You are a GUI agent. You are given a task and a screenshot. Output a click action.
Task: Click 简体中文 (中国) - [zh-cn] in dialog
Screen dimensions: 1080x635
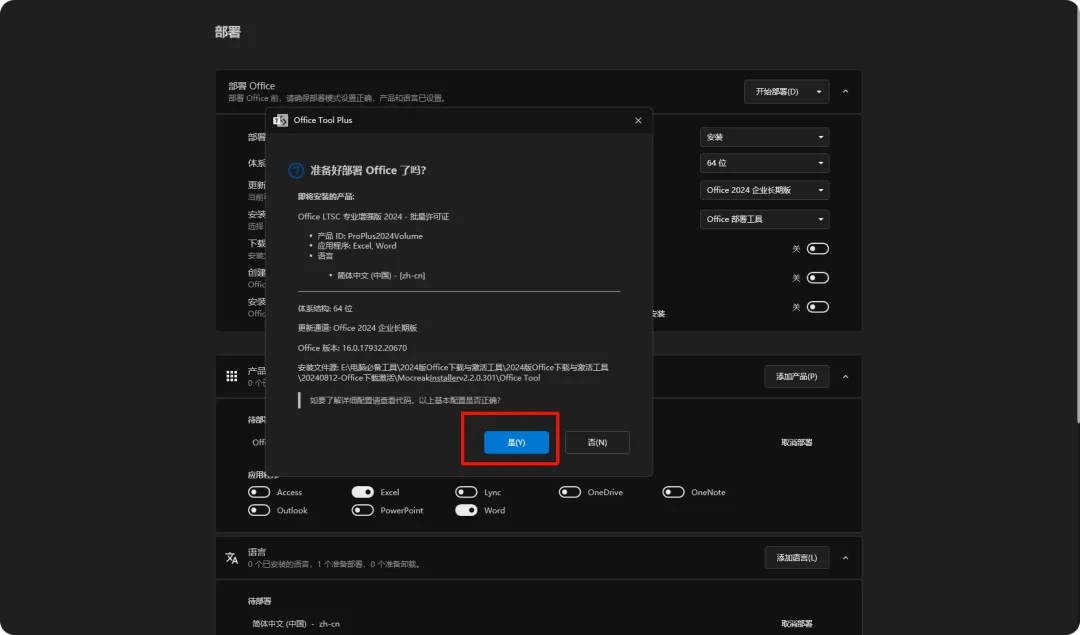381,275
